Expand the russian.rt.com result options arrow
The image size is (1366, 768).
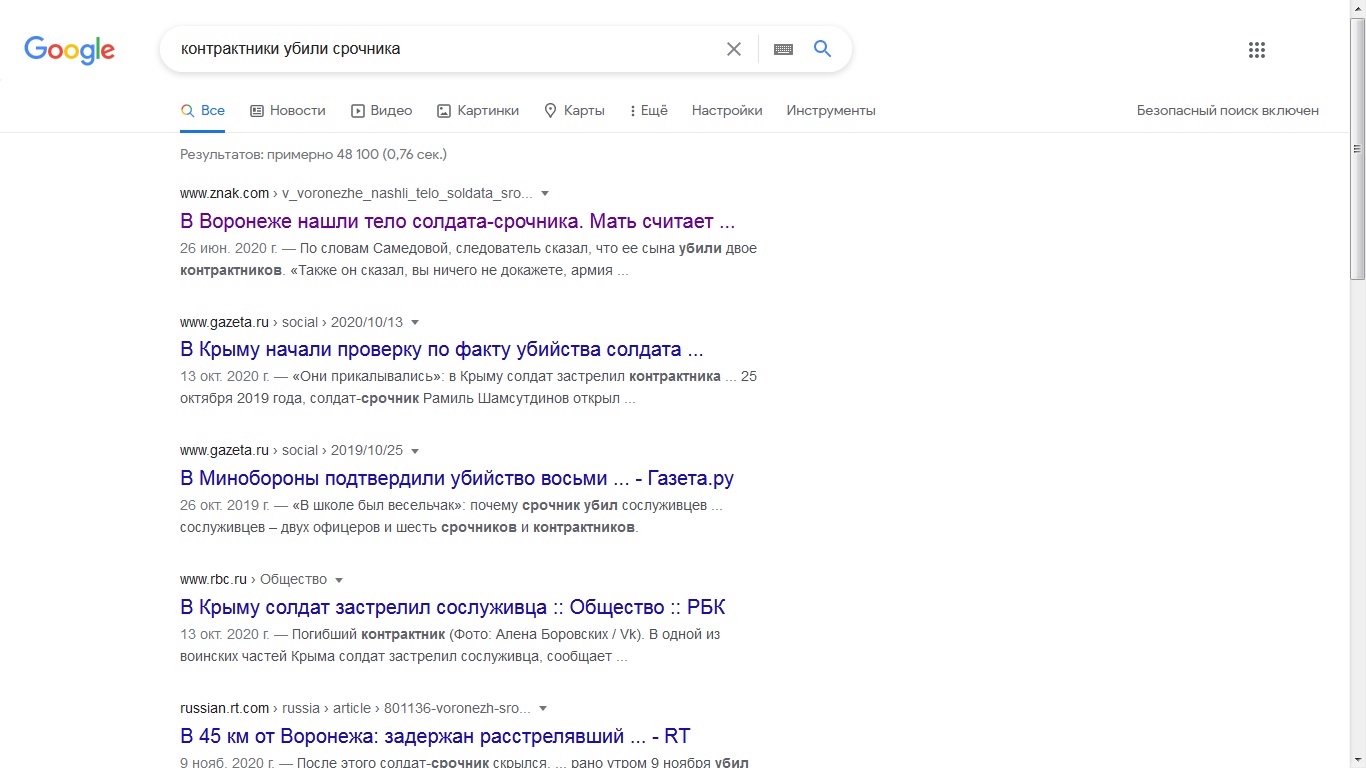(543, 709)
